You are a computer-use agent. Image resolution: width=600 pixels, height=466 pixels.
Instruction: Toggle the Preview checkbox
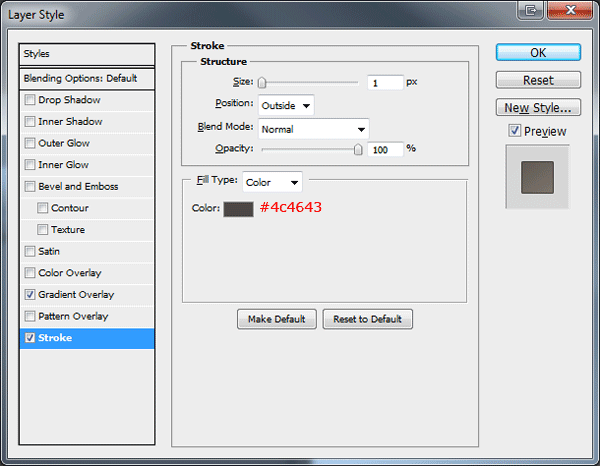click(x=515, y=131)
